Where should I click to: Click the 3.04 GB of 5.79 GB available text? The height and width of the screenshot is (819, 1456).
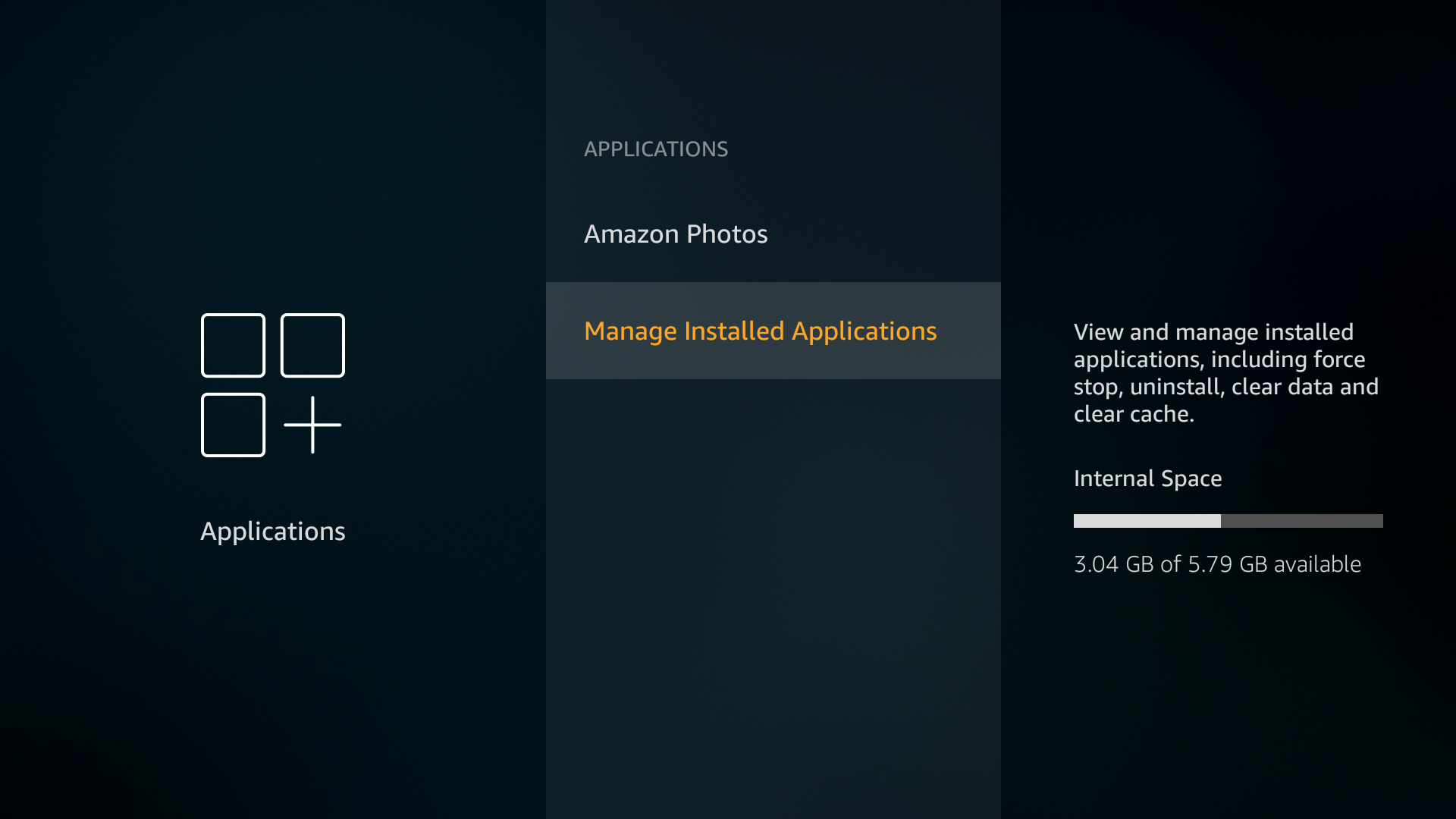coord(1216,564)
